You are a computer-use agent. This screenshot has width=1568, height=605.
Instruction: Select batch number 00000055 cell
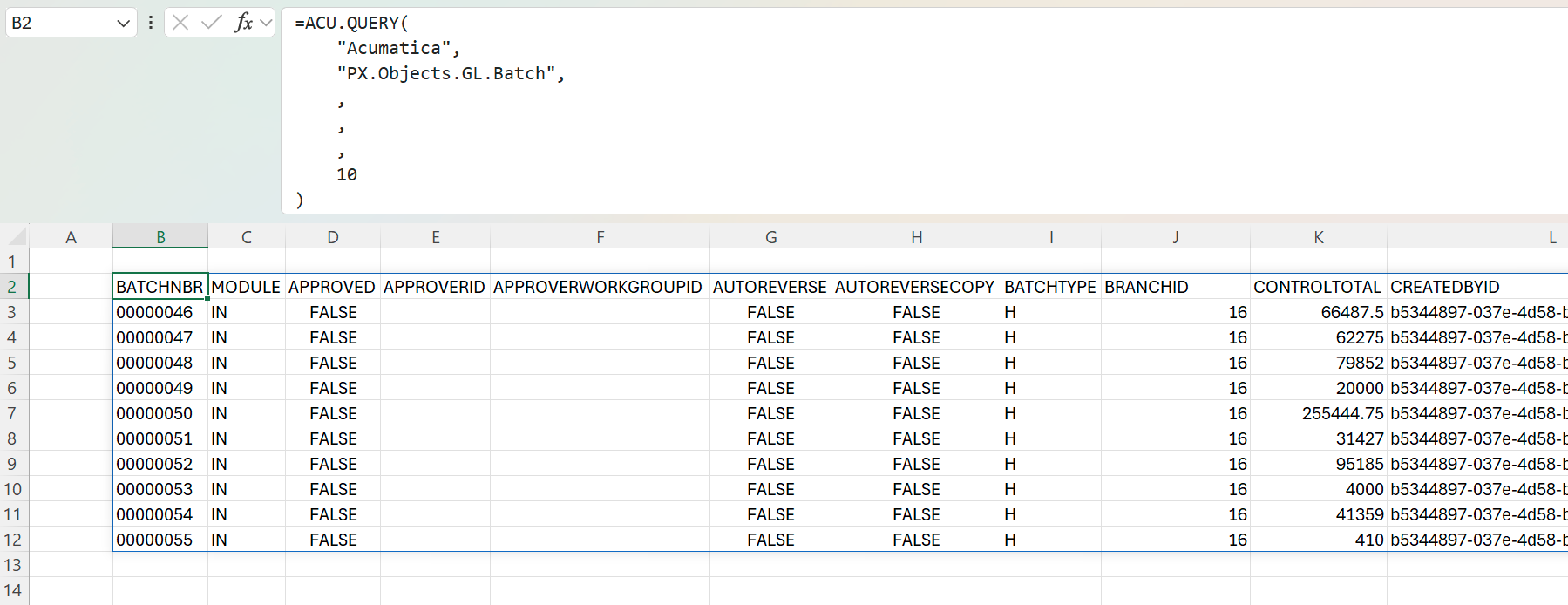[160, 540]
